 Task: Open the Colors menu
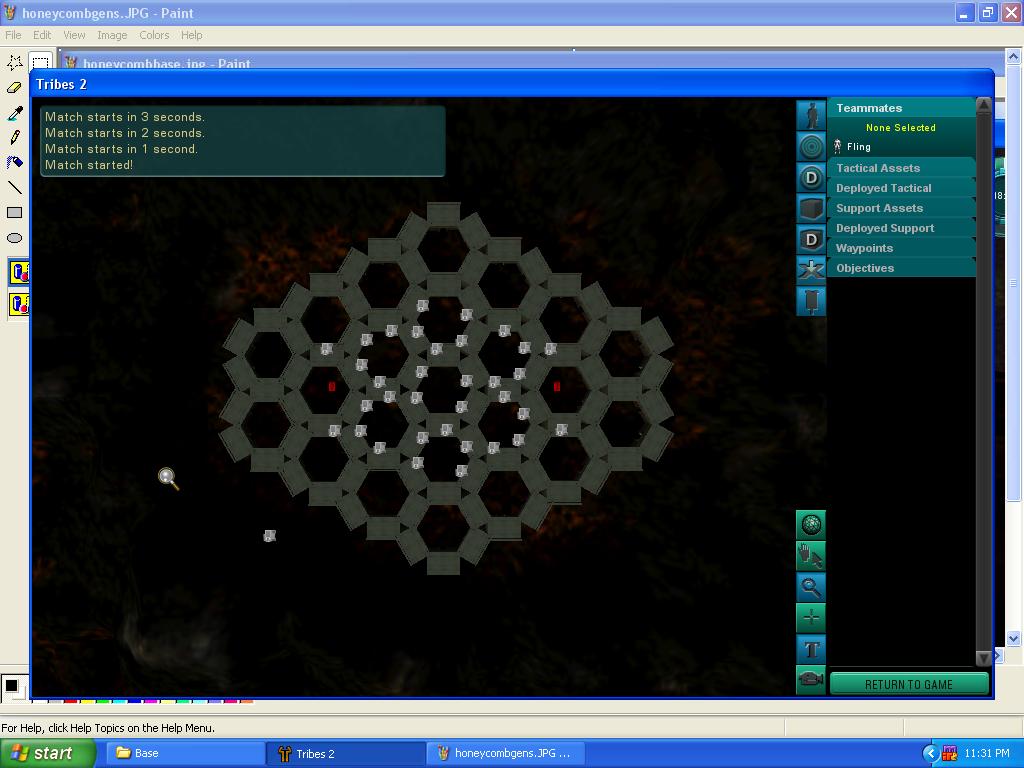[154, 35]
